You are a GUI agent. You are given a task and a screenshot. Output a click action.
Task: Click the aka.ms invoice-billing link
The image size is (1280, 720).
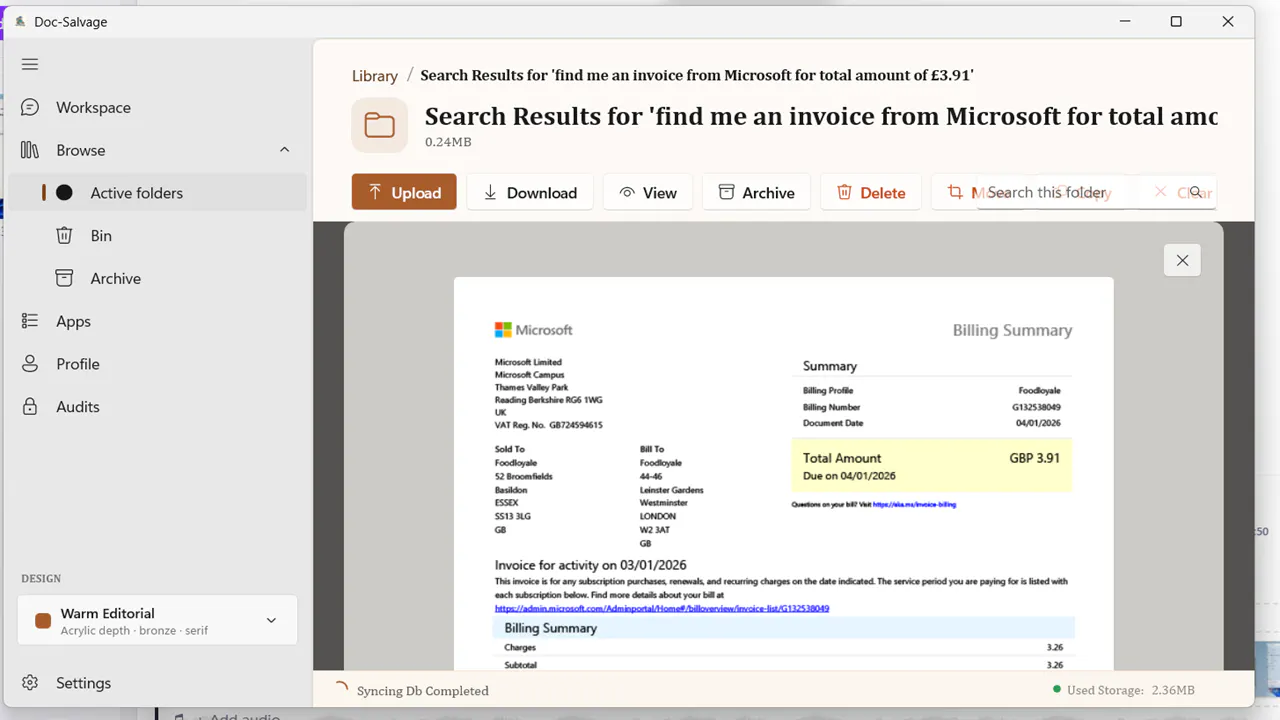pyautogui.click(x=914, y=505)
